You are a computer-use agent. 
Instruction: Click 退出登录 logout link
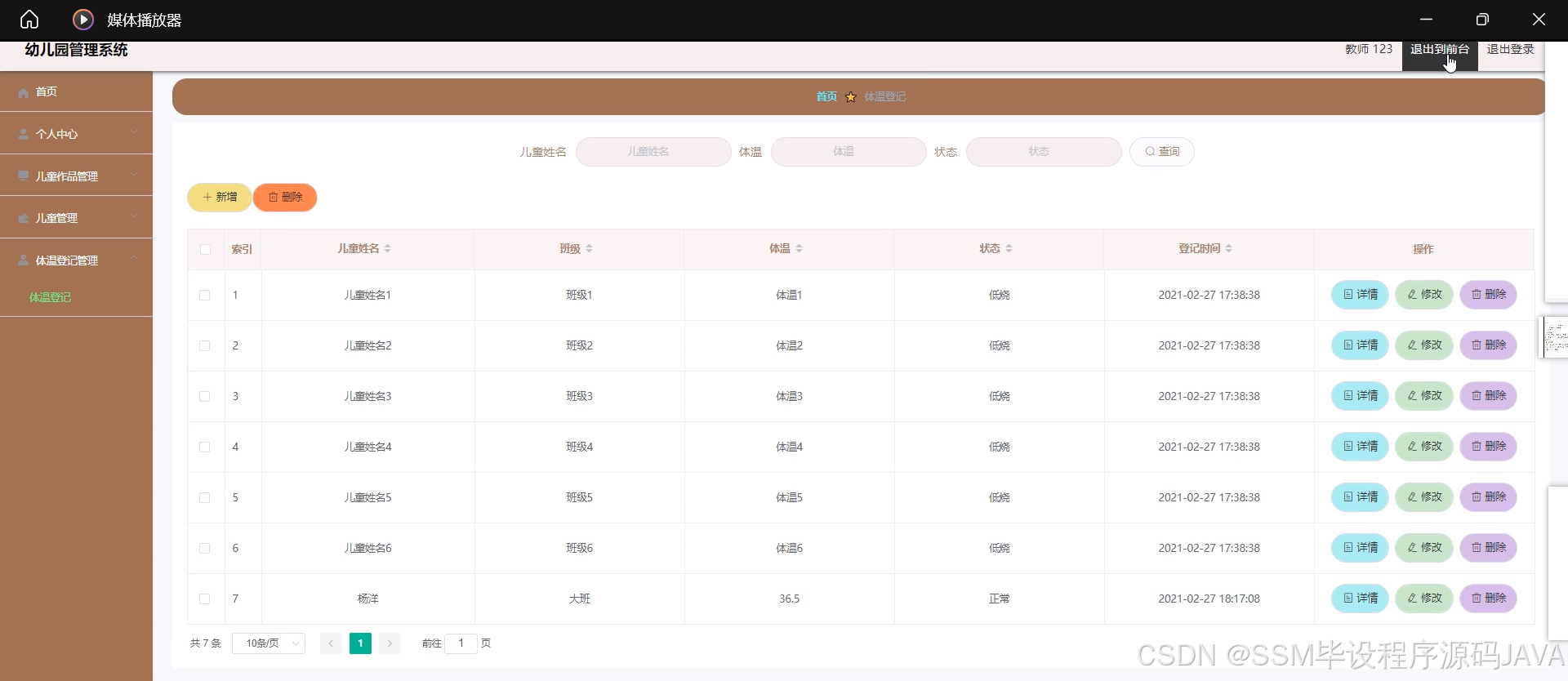coord(1510,50)
